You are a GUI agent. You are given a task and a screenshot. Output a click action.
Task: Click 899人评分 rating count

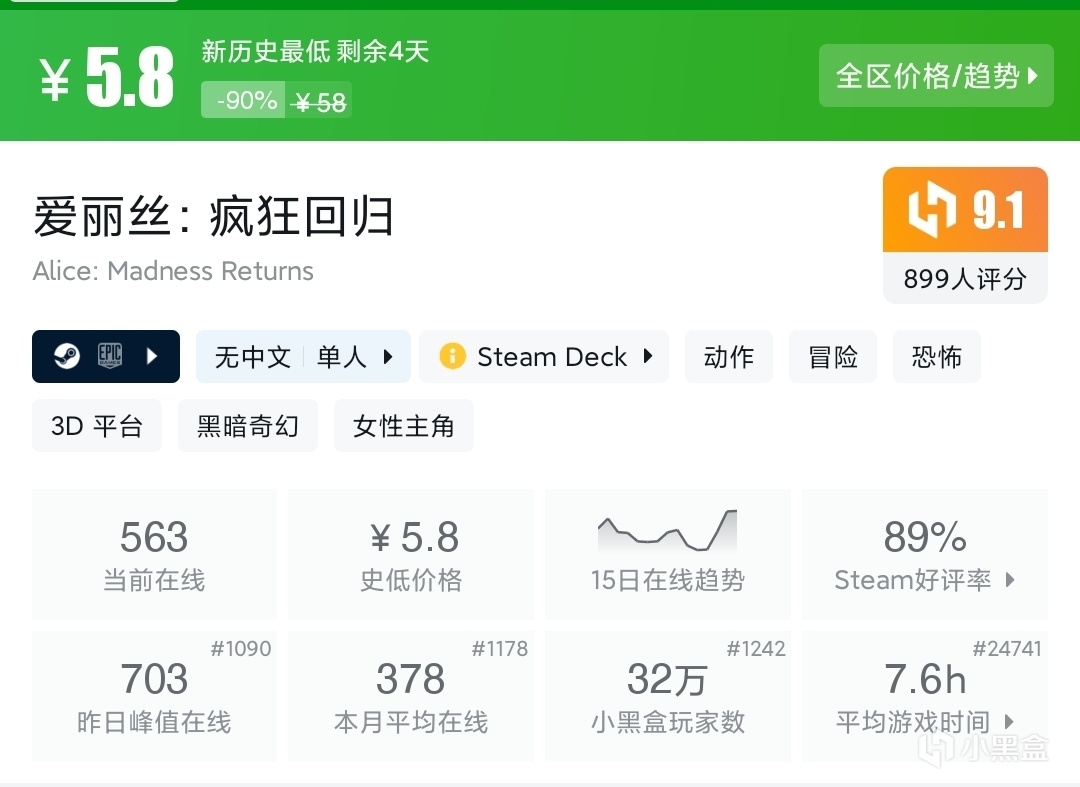pyautogui.click(x=965, y=279)
